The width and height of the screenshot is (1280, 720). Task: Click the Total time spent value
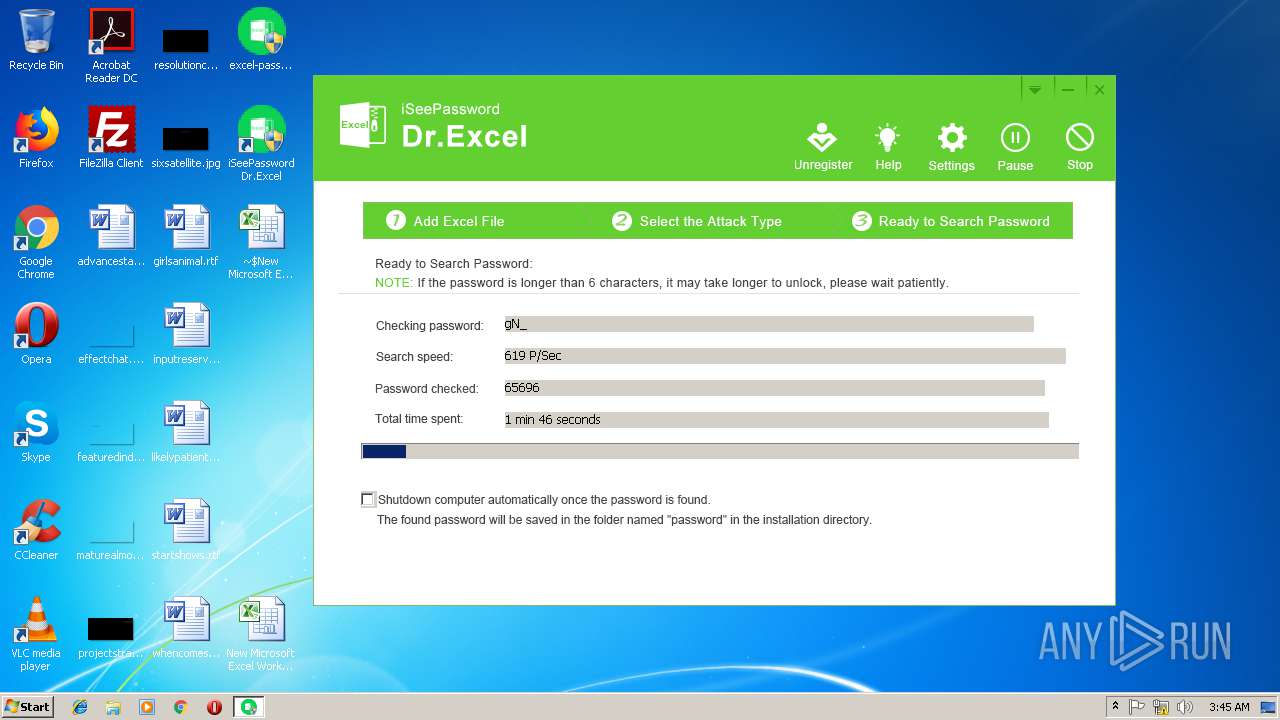pos(776,420)
